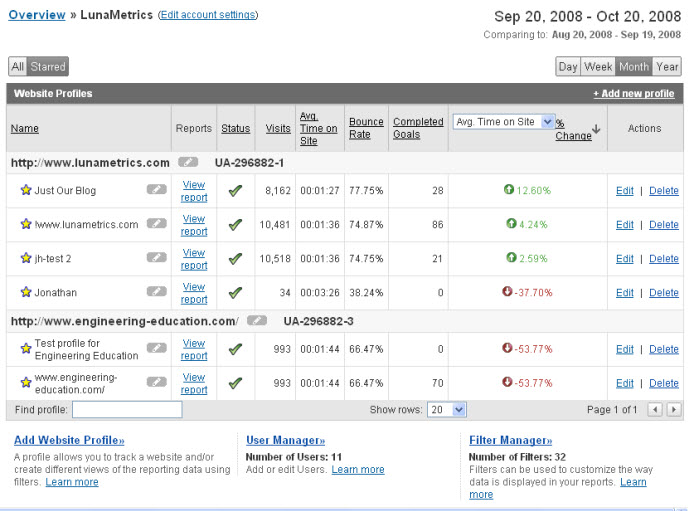688x511 pixels.
Task: Click status checkmark for jh-test 2
Action: pyautogui.click(x=236, y=258)
